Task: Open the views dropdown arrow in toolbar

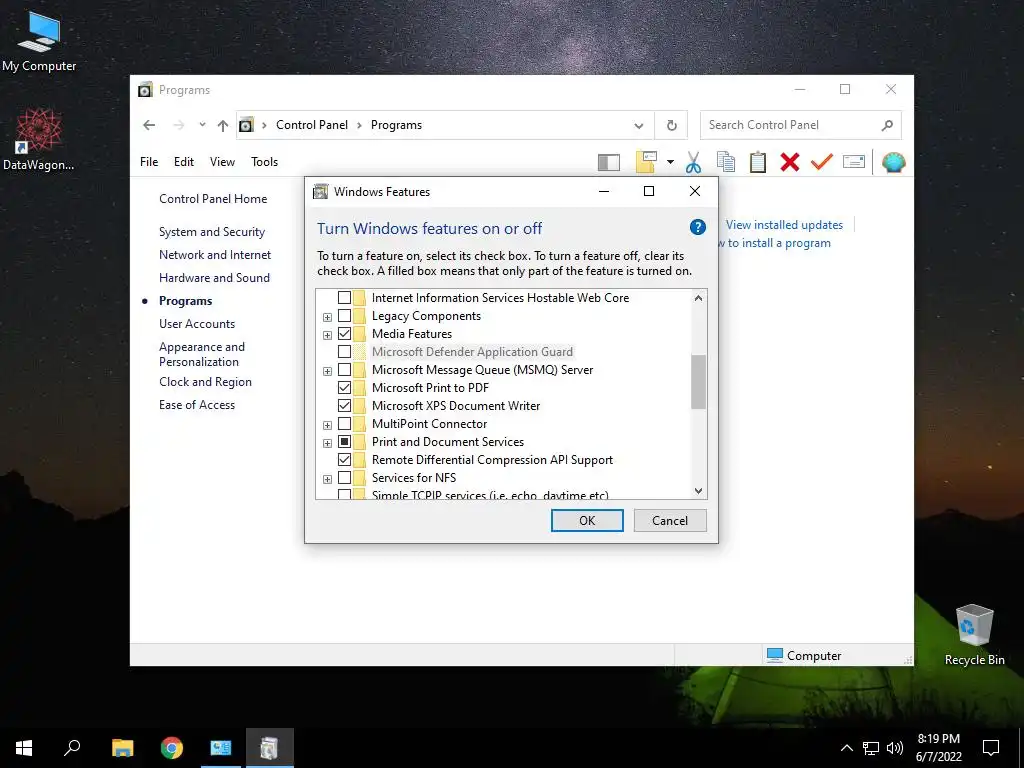Action: pos(670,162)
